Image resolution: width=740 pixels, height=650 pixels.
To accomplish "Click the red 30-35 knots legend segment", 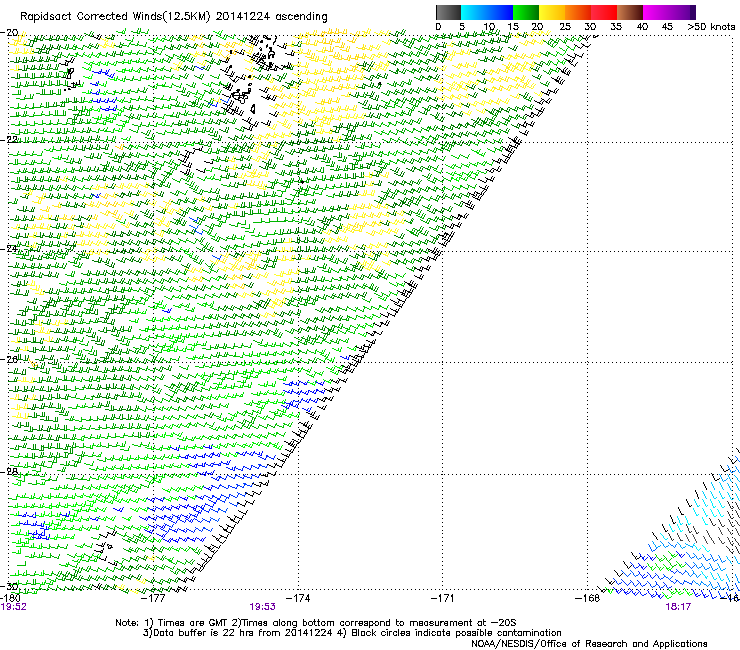I will coord(604,12).
